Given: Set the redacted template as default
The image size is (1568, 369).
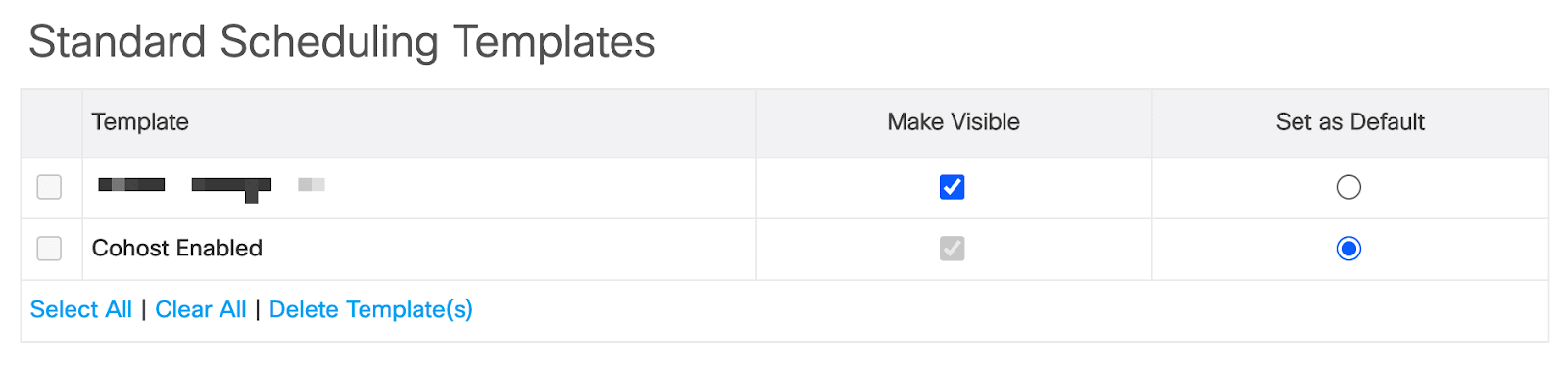Looking at the screenshot, I should tap(1348, 187).
